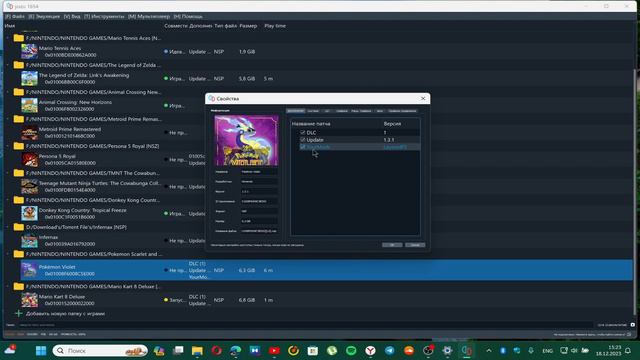
Task: Click the green plus add folder icon
Action: pos(18,313)
